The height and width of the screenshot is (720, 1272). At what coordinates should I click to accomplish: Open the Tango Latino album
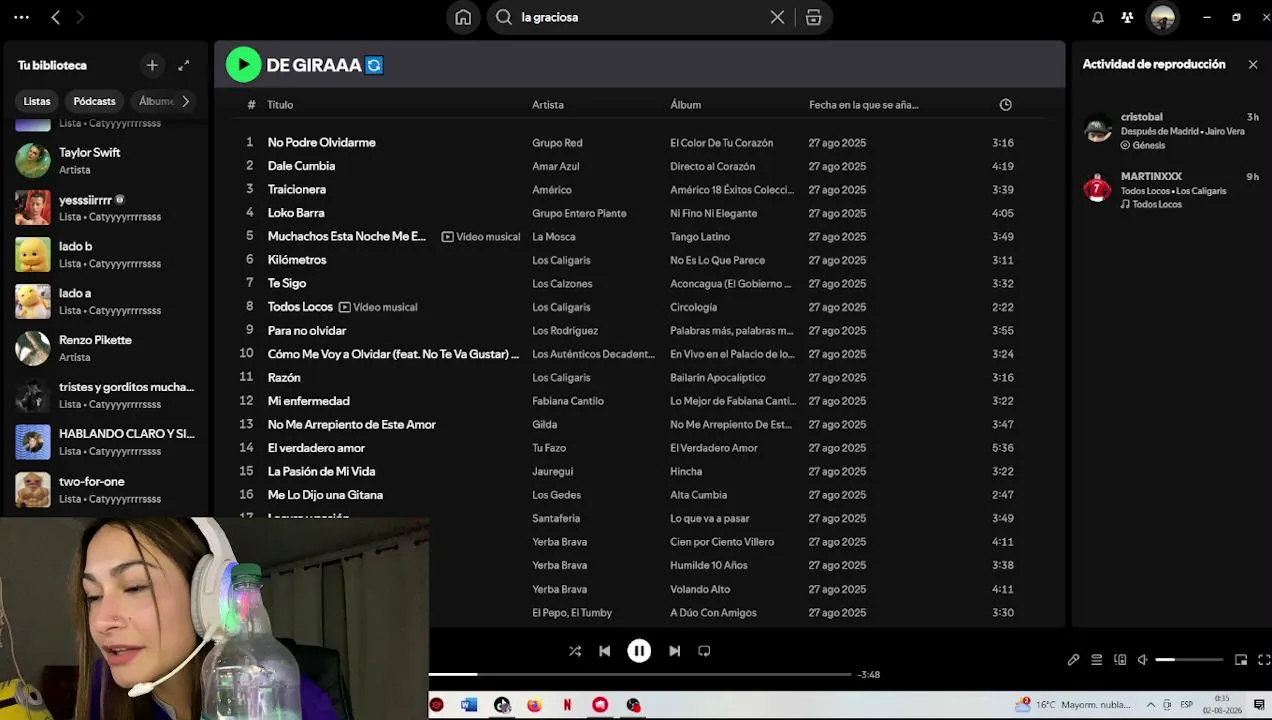point(700,237)
